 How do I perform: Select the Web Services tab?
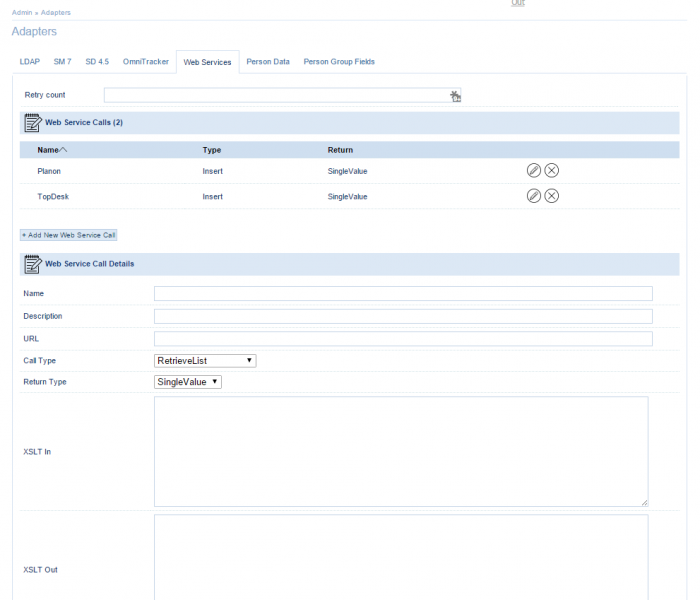click(x=207, y=62)
